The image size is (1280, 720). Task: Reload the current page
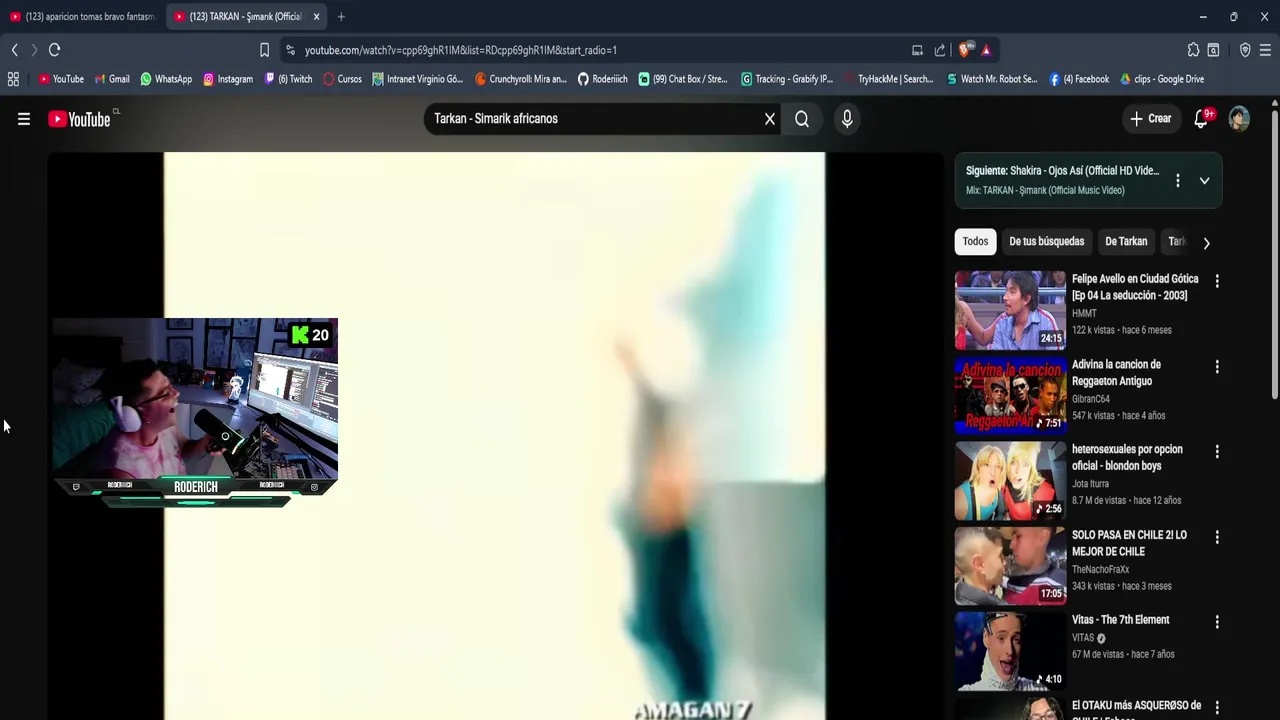[55, 50]
